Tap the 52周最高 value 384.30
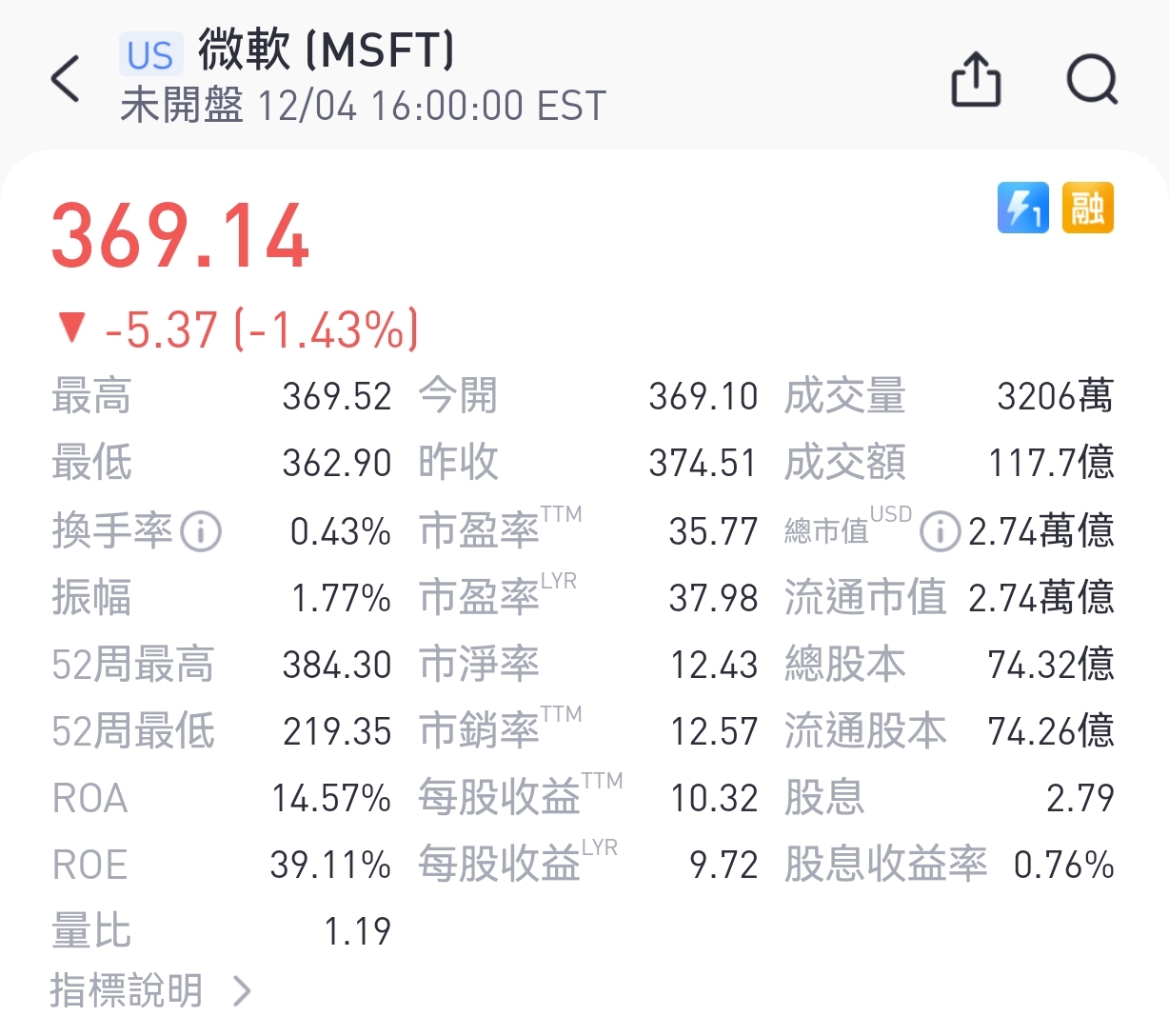The image size is (1169, 1036). tap(337, 665)
